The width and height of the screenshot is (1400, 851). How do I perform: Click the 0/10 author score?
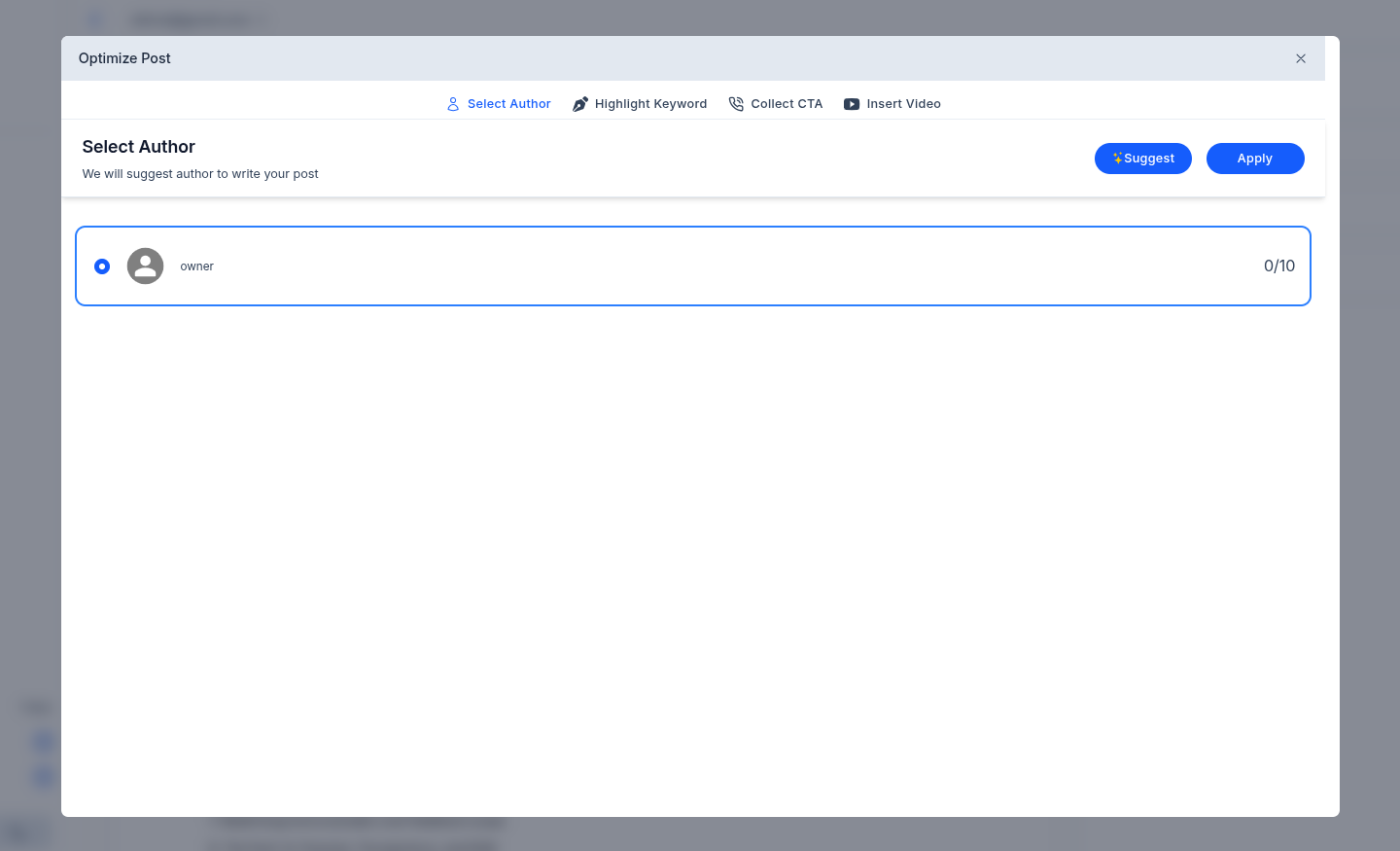click(1278, 266)
